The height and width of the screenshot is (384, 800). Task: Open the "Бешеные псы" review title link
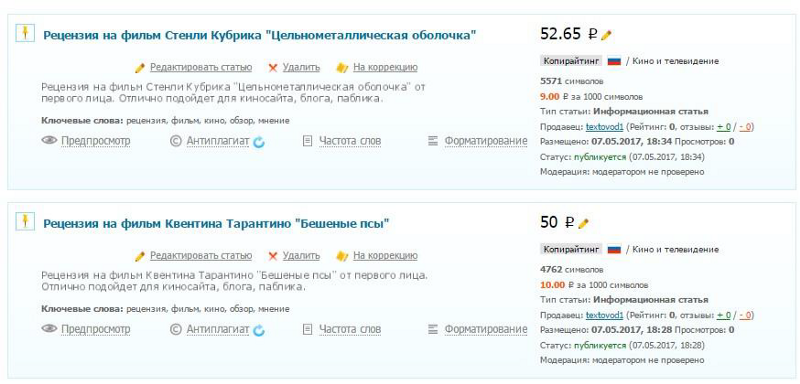(x=216, y=223)
